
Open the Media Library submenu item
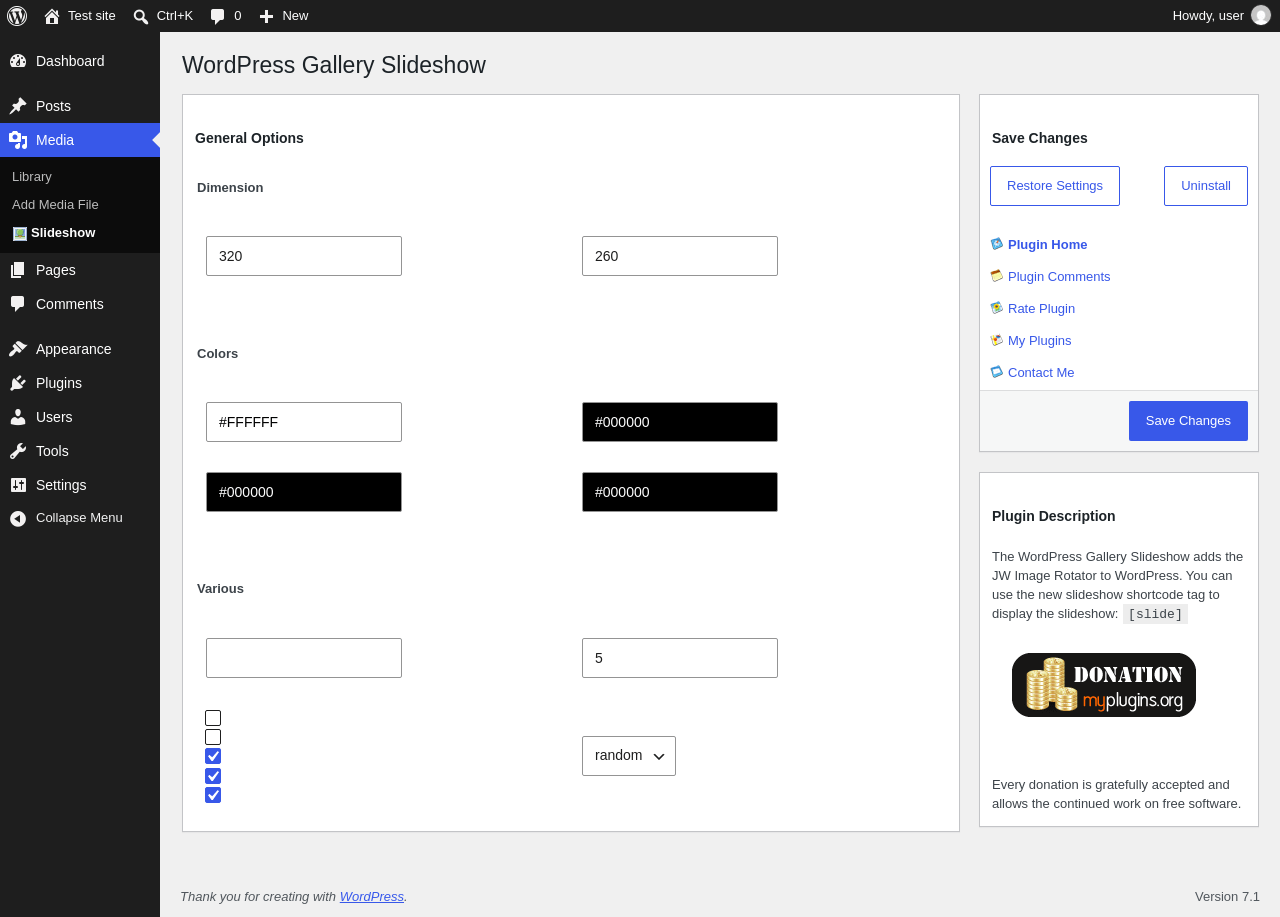tap(32, 176)
